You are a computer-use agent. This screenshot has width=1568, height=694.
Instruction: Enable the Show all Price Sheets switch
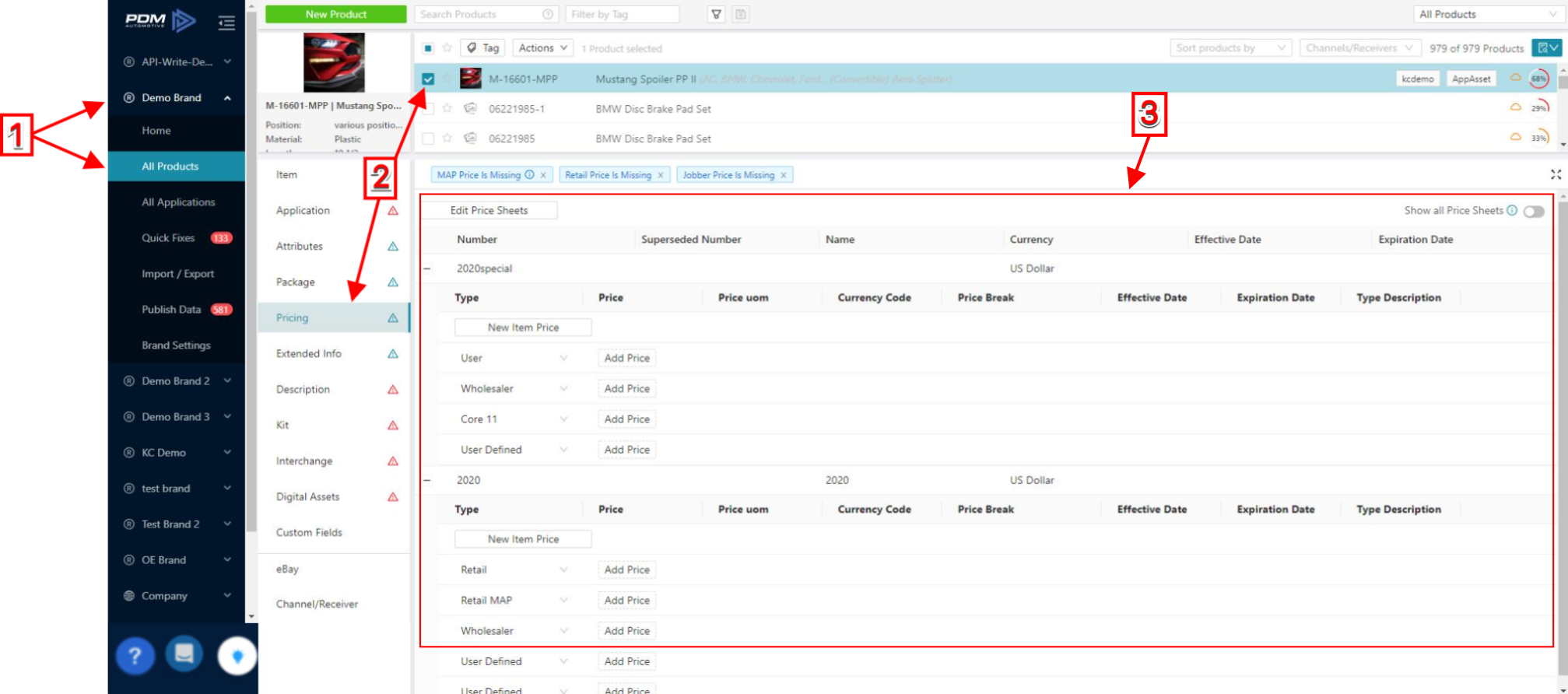1534,211
